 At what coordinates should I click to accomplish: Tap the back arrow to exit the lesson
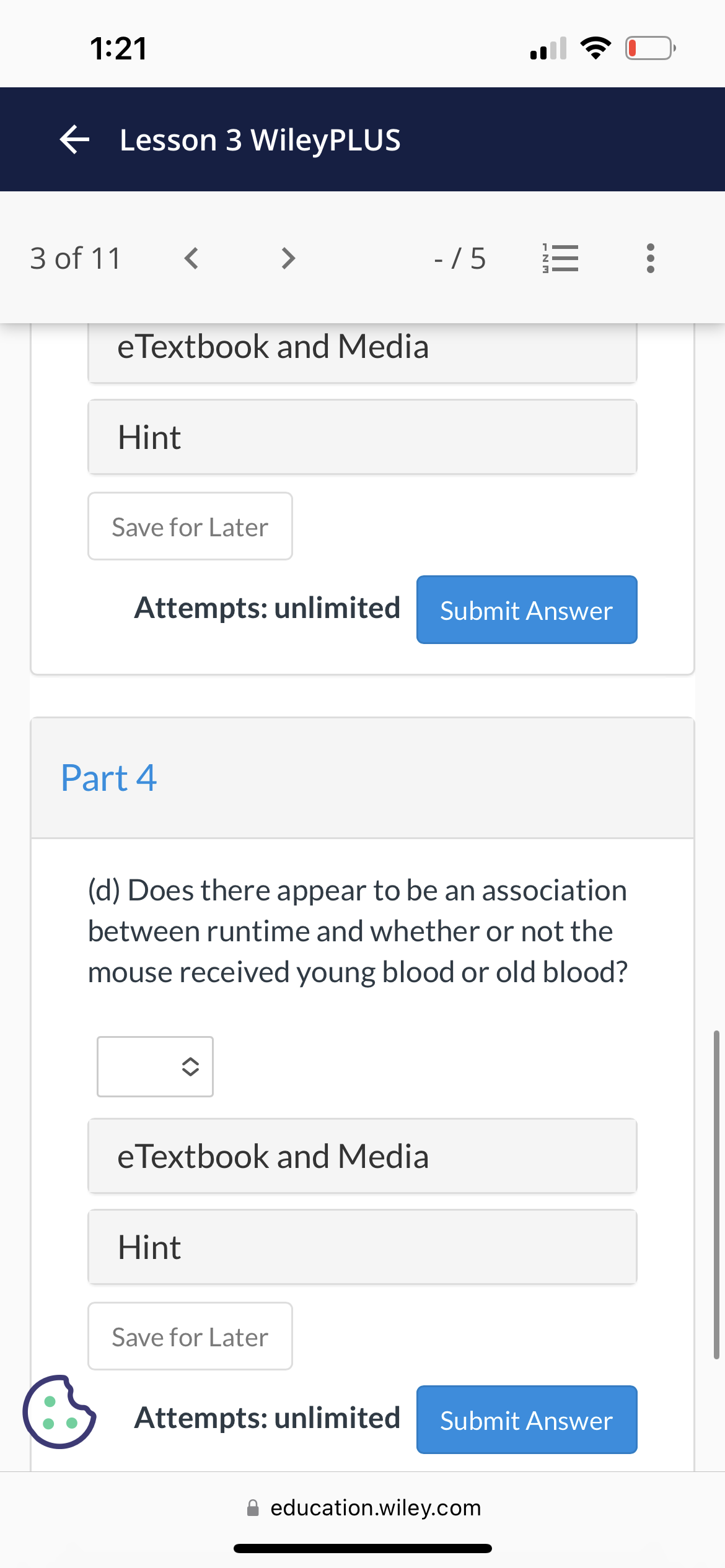pyautogui.click(x=73, y=139)
